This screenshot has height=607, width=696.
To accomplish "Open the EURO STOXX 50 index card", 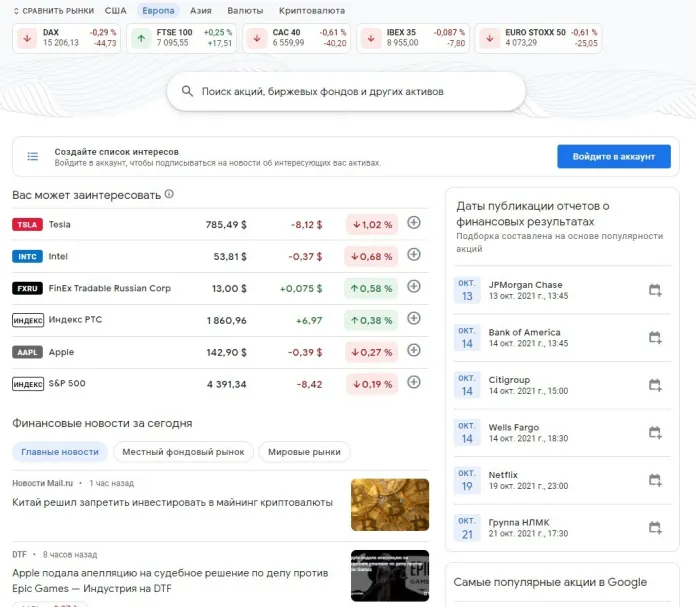I will click(x=538, y=38).
